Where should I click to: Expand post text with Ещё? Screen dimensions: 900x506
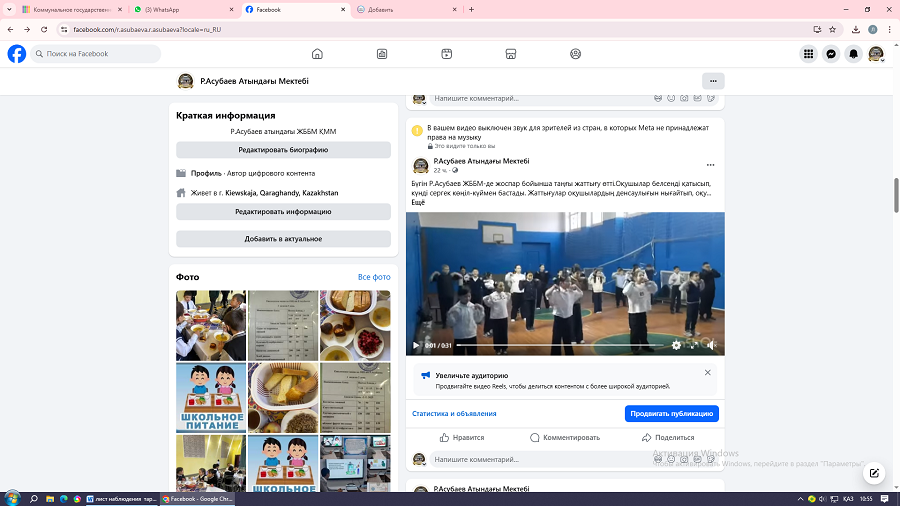point(418,203)
